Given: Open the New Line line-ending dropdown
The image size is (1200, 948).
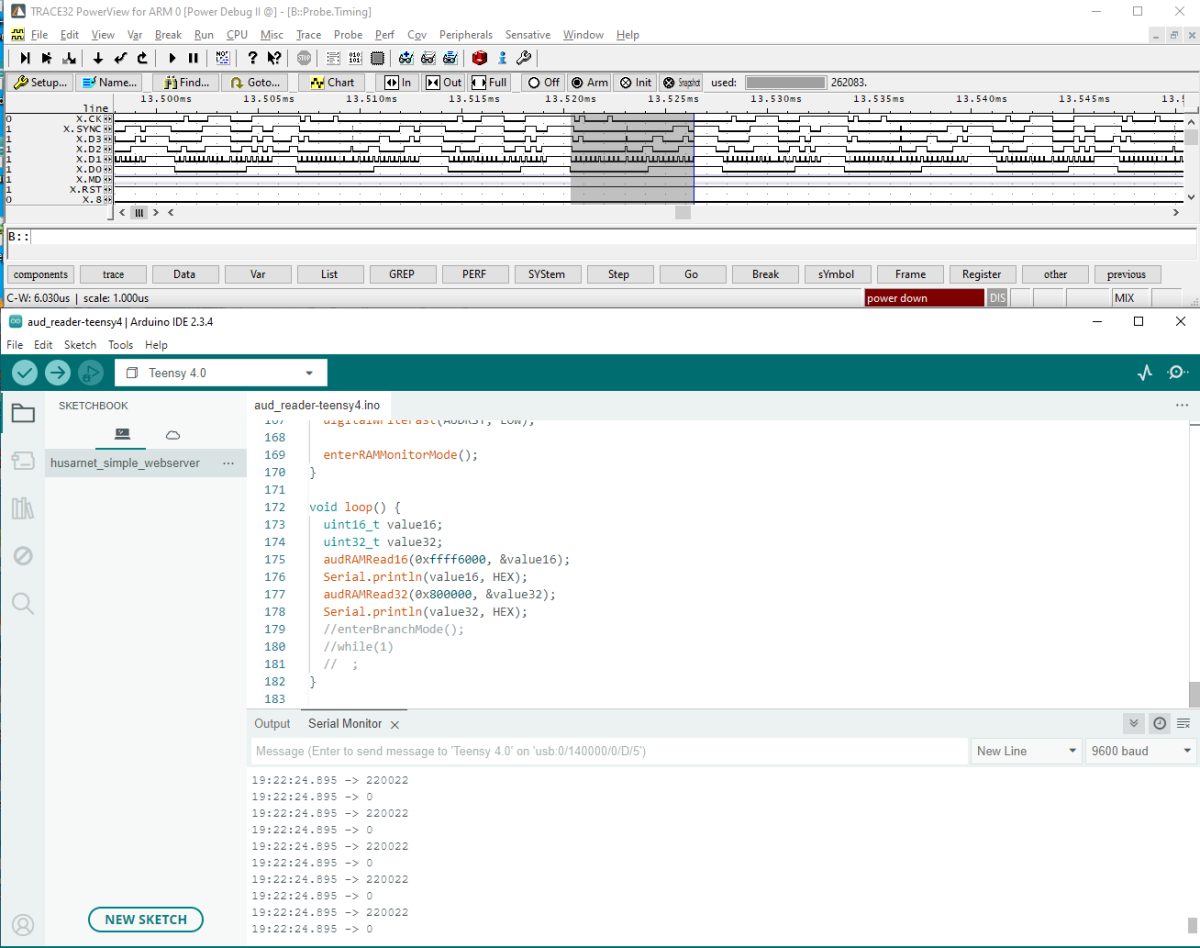Looking at the screenshot, I should tap(1025, 750).
